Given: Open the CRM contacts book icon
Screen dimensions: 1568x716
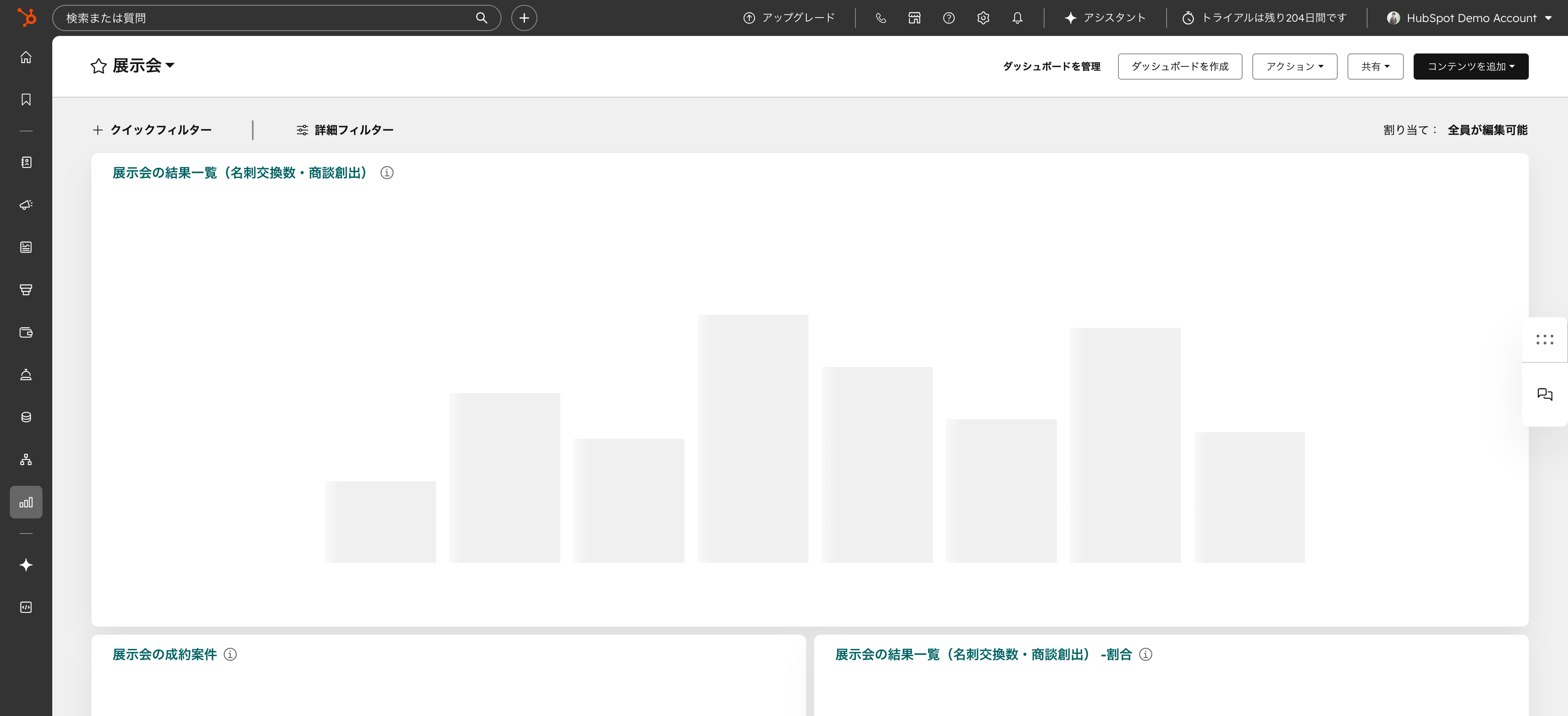Looking at the screenshot, I should (26, 162).
